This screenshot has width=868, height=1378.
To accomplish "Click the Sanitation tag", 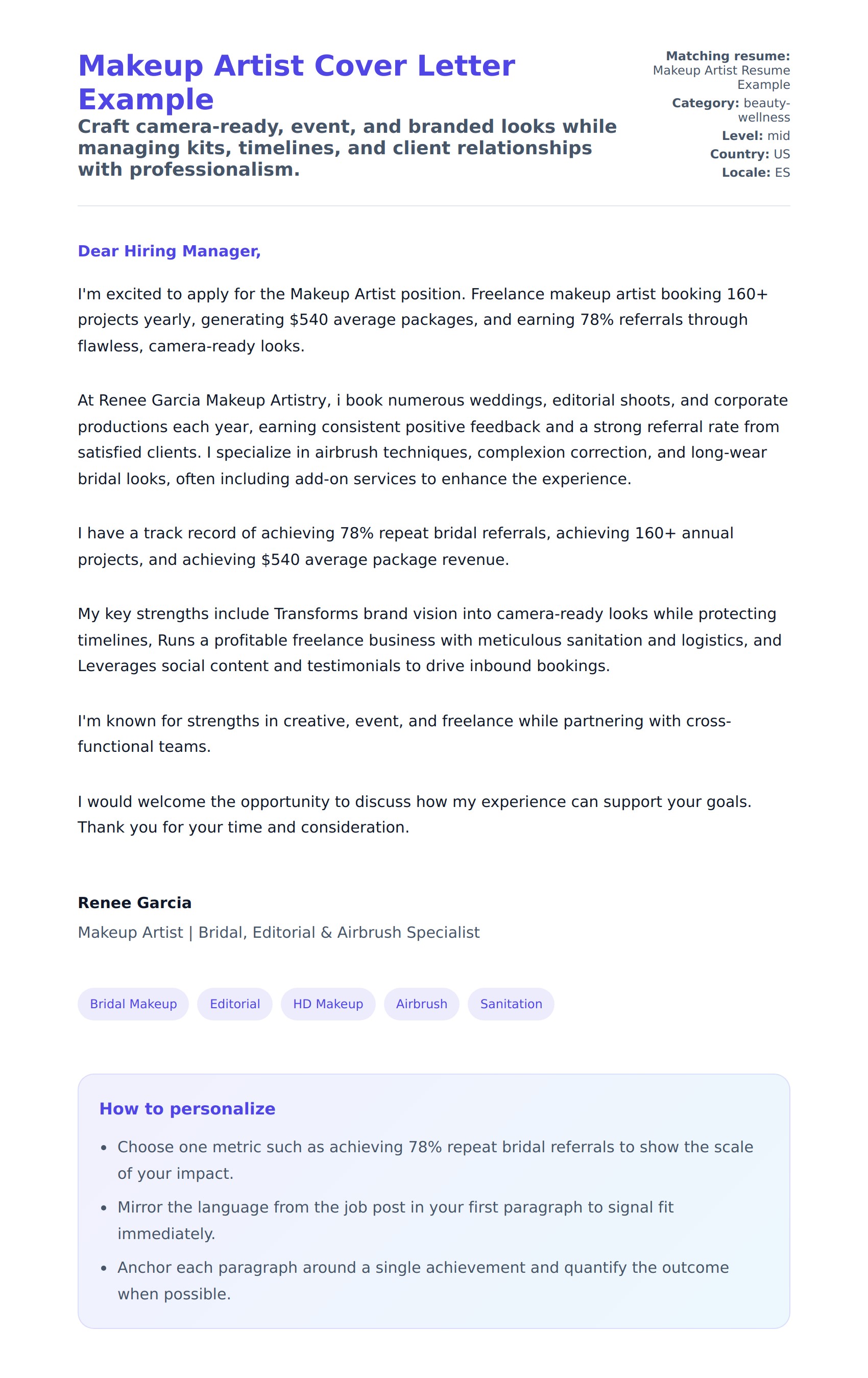I will point(511,1004).
